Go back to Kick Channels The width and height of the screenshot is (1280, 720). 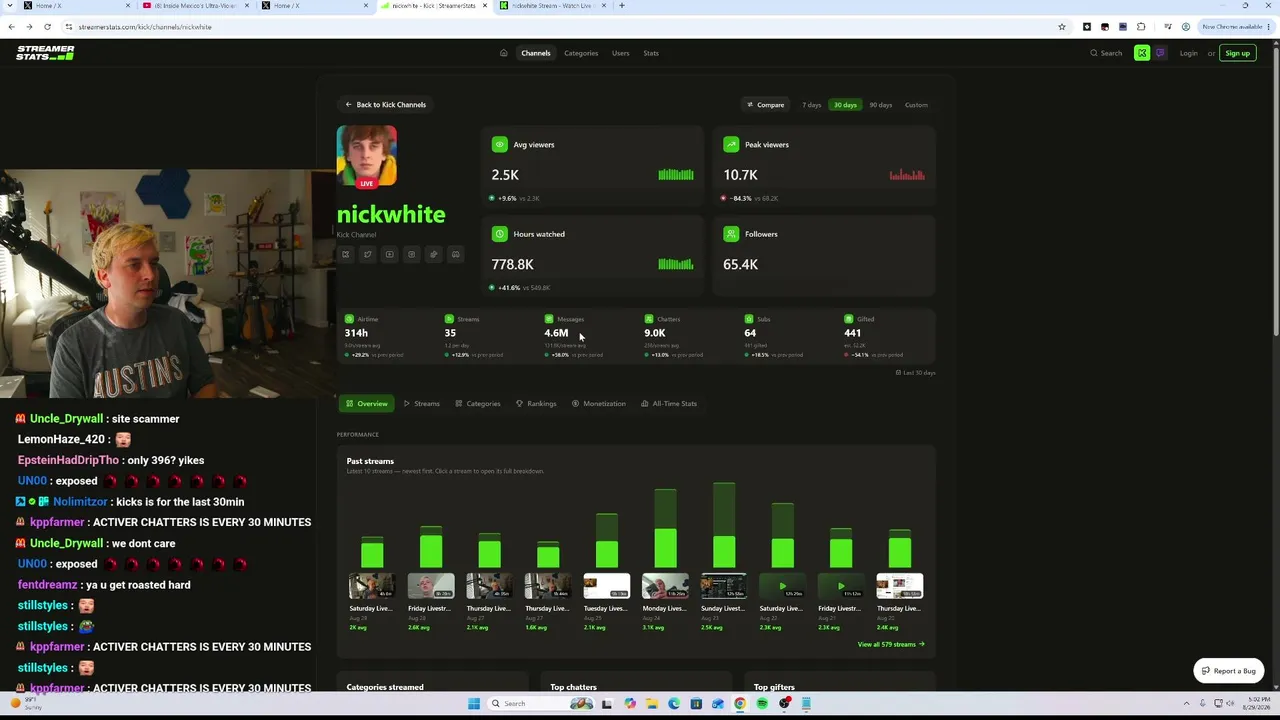386,105
